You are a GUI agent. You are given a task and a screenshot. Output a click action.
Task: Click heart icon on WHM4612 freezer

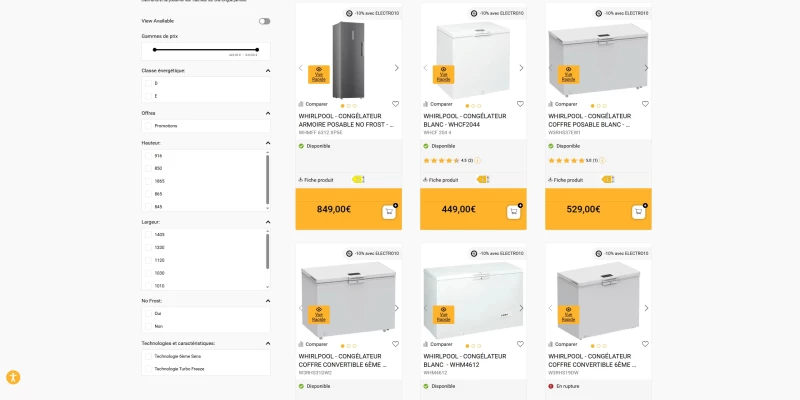point(520,344)
